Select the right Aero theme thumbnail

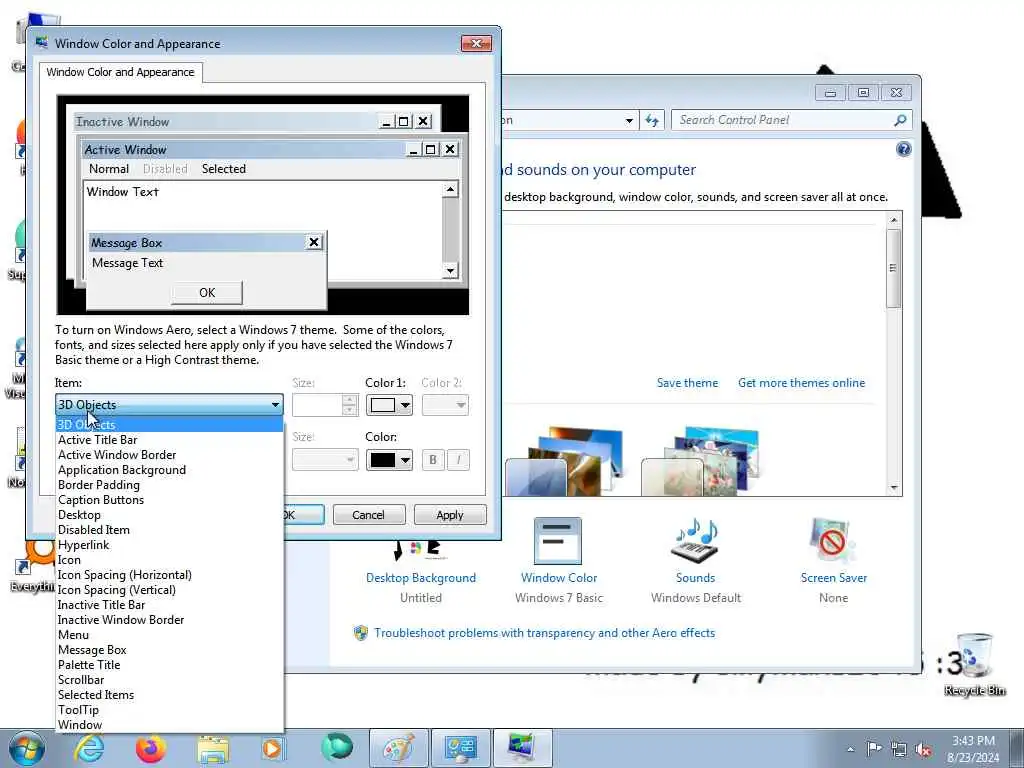[699, 461]
